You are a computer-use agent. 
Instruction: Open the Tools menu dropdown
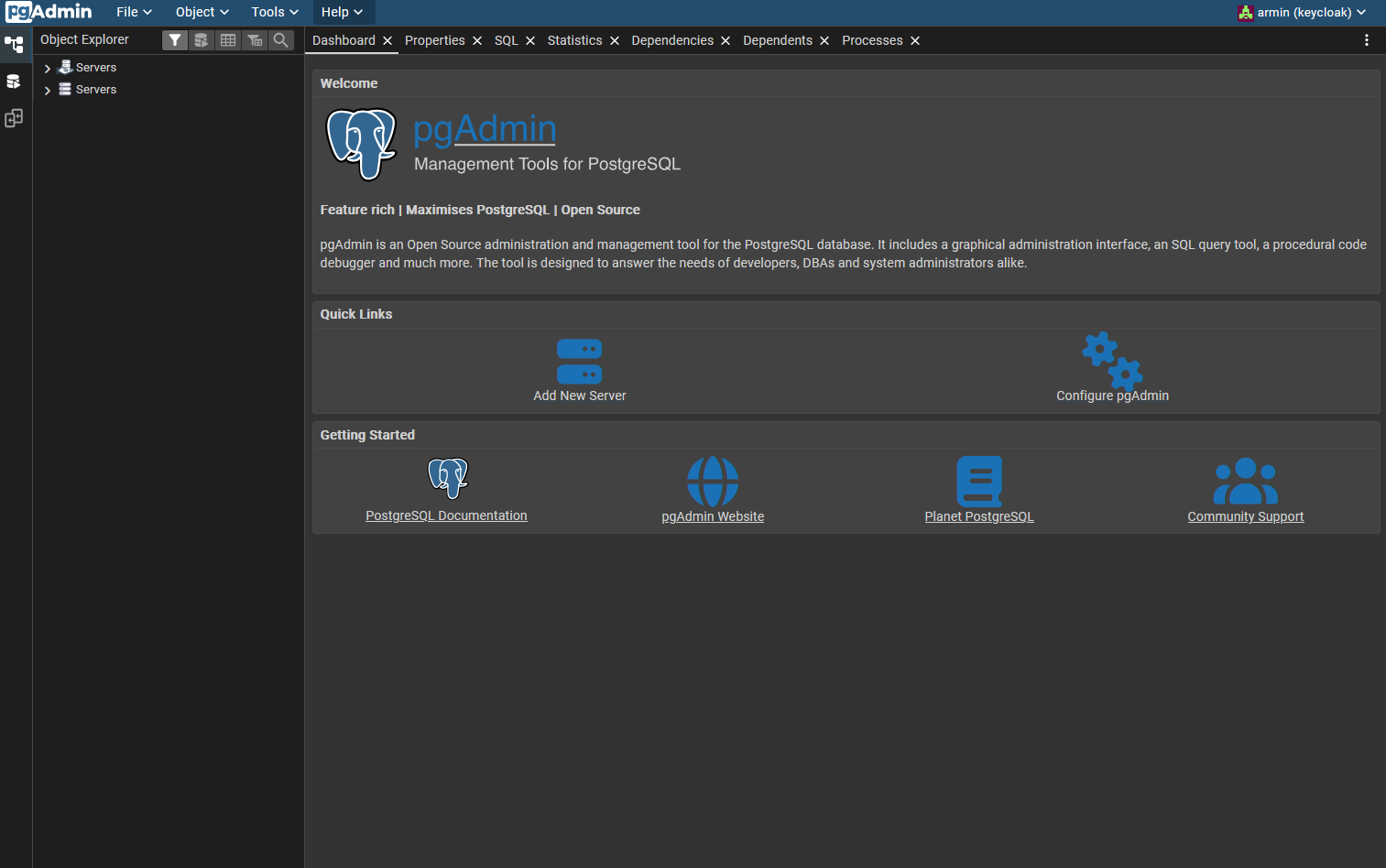click(x=275, y=12)
